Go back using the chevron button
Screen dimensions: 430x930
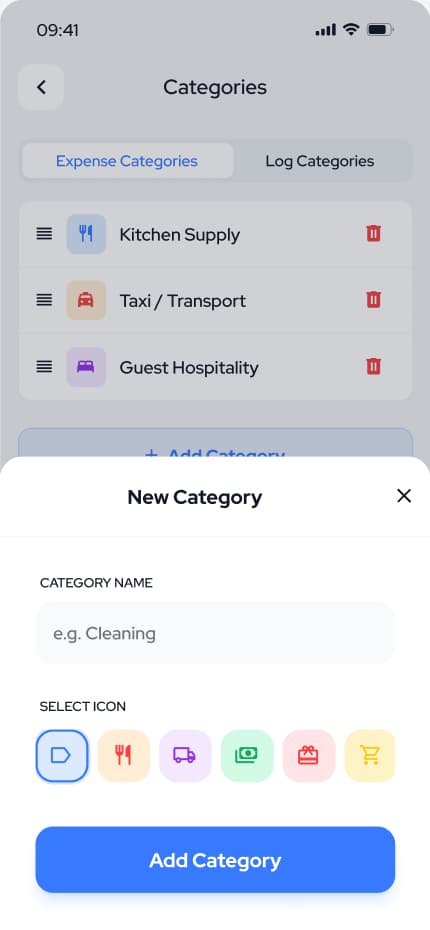click(41, 87)
